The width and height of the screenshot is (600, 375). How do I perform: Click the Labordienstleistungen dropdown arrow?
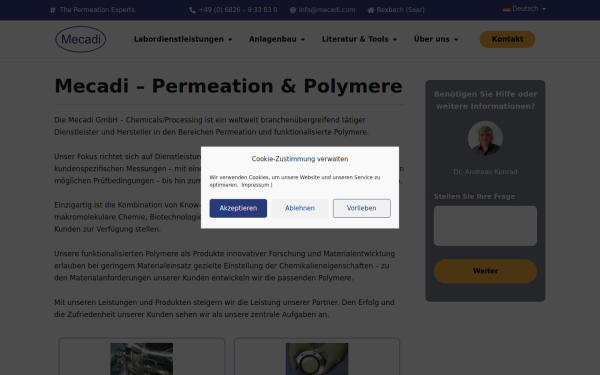230,39
